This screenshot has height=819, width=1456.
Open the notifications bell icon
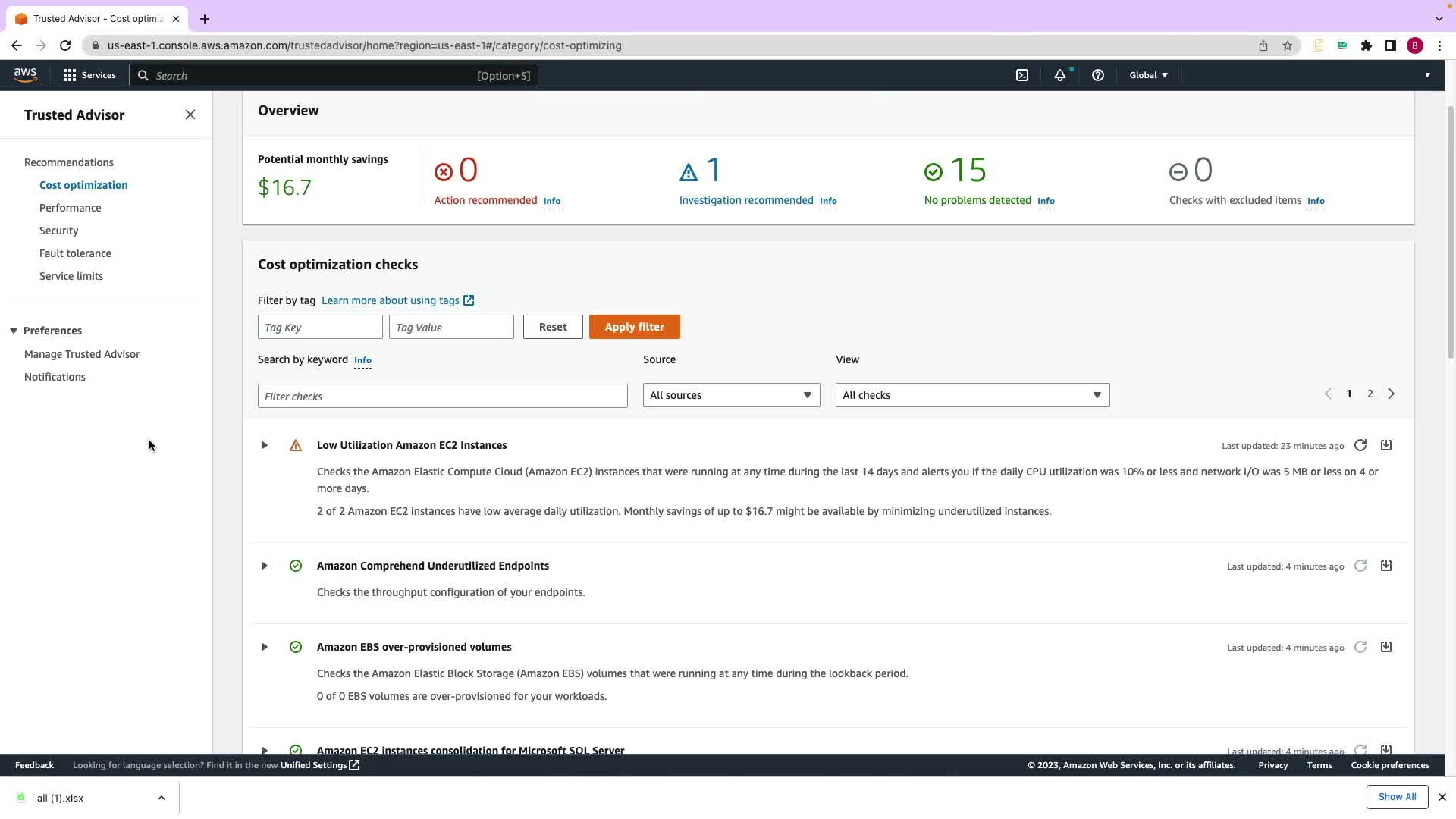click(1060, 75)
